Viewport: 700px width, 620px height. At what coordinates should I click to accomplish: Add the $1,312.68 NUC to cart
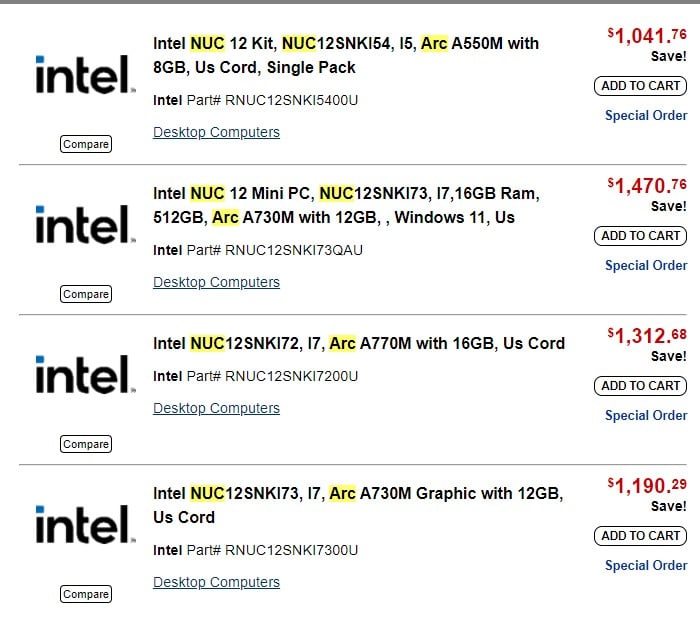click(640, 386)
